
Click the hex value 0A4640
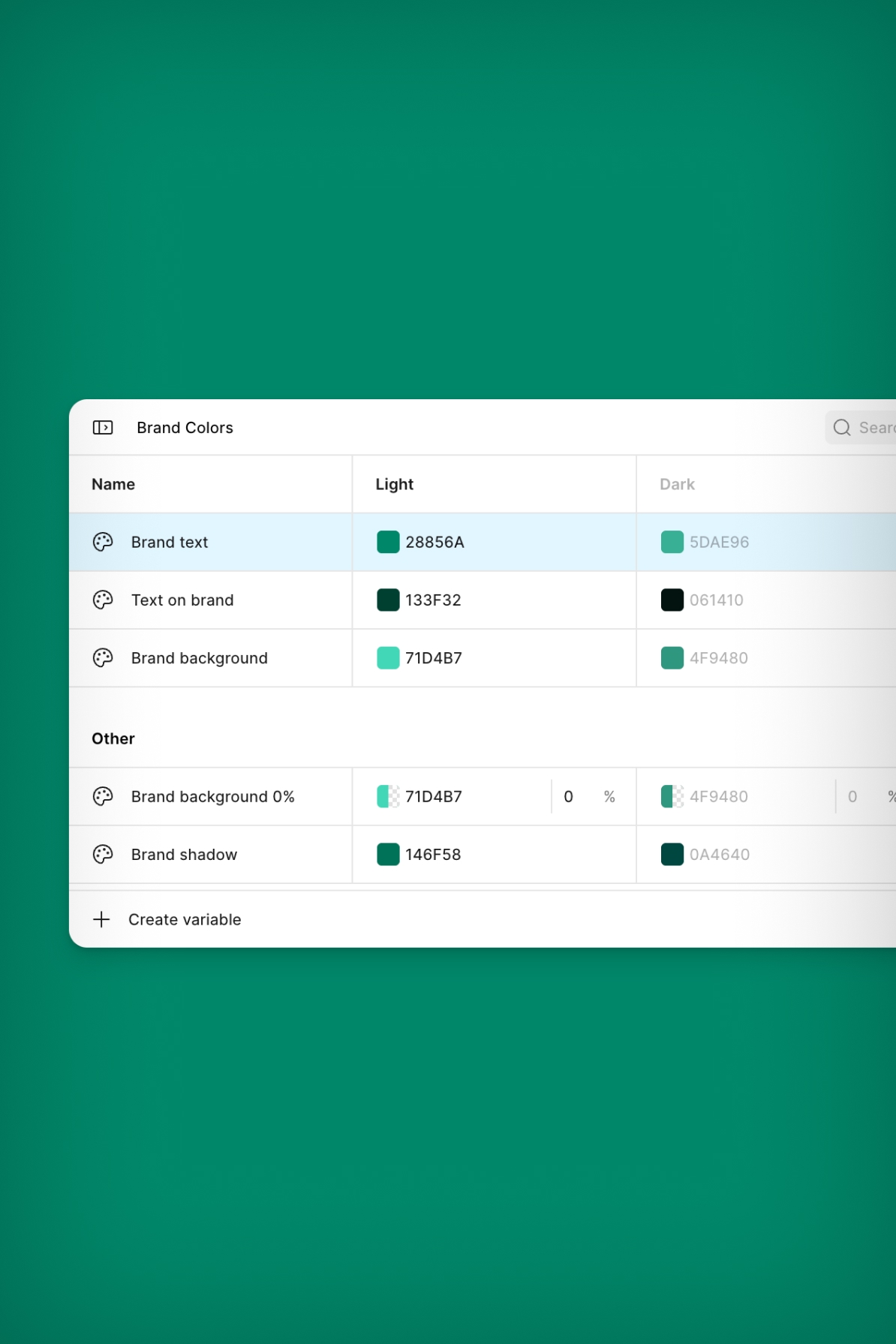[x=720, y=855]
